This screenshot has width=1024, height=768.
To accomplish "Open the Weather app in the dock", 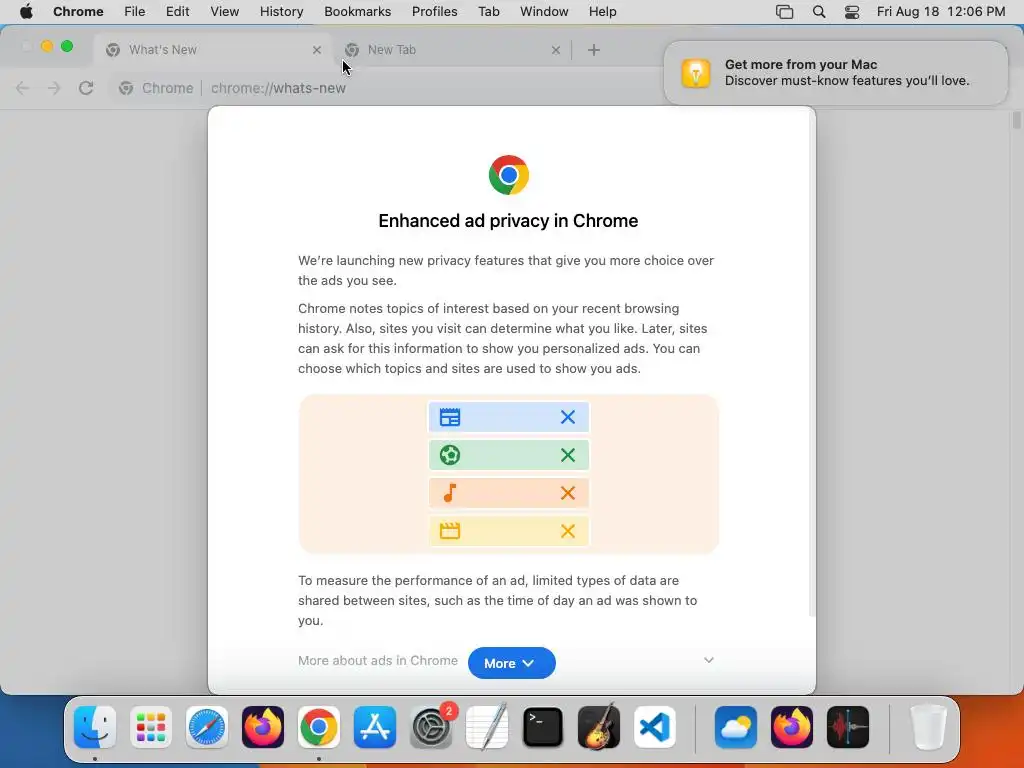I will click(736, 727).
